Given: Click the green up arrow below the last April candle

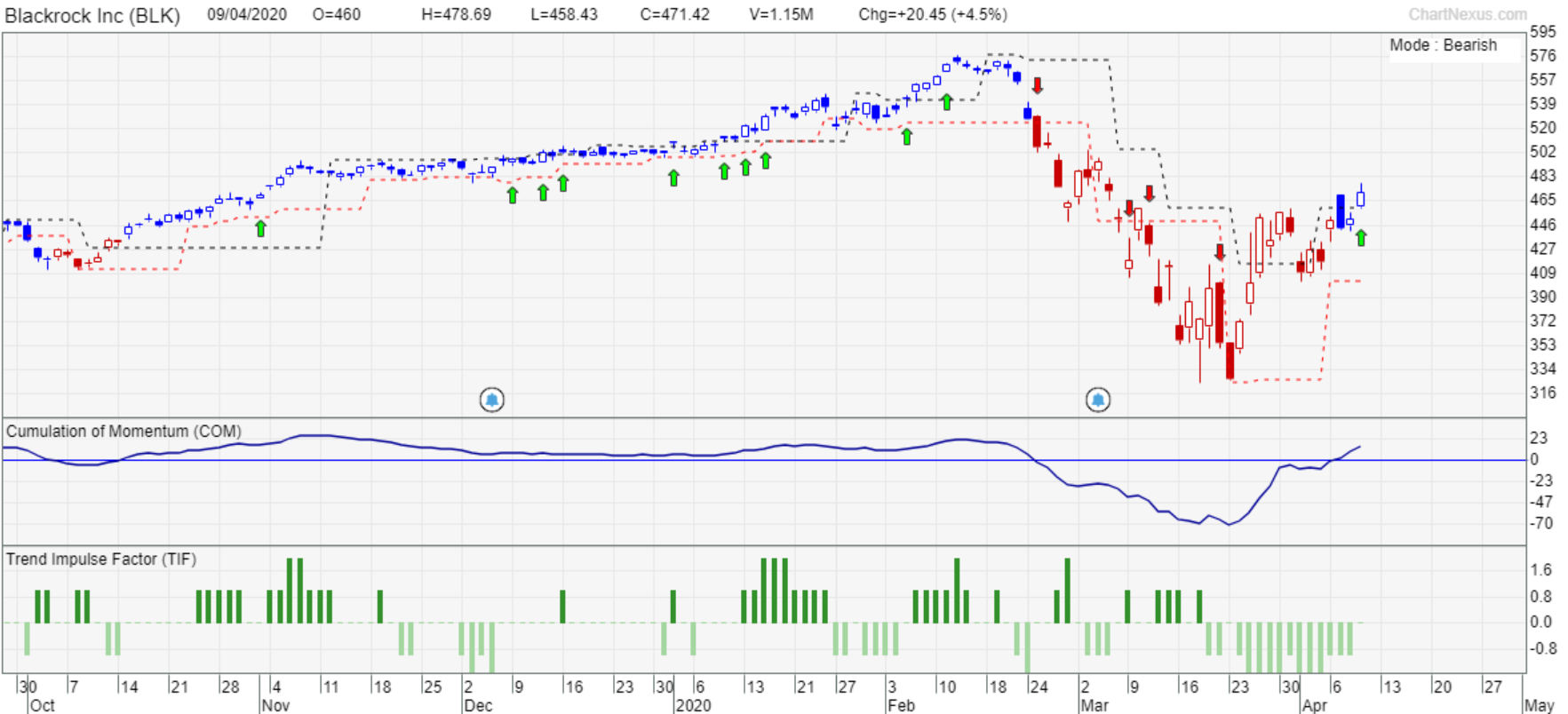Looking at the screenshot, I should (1361, 238).
